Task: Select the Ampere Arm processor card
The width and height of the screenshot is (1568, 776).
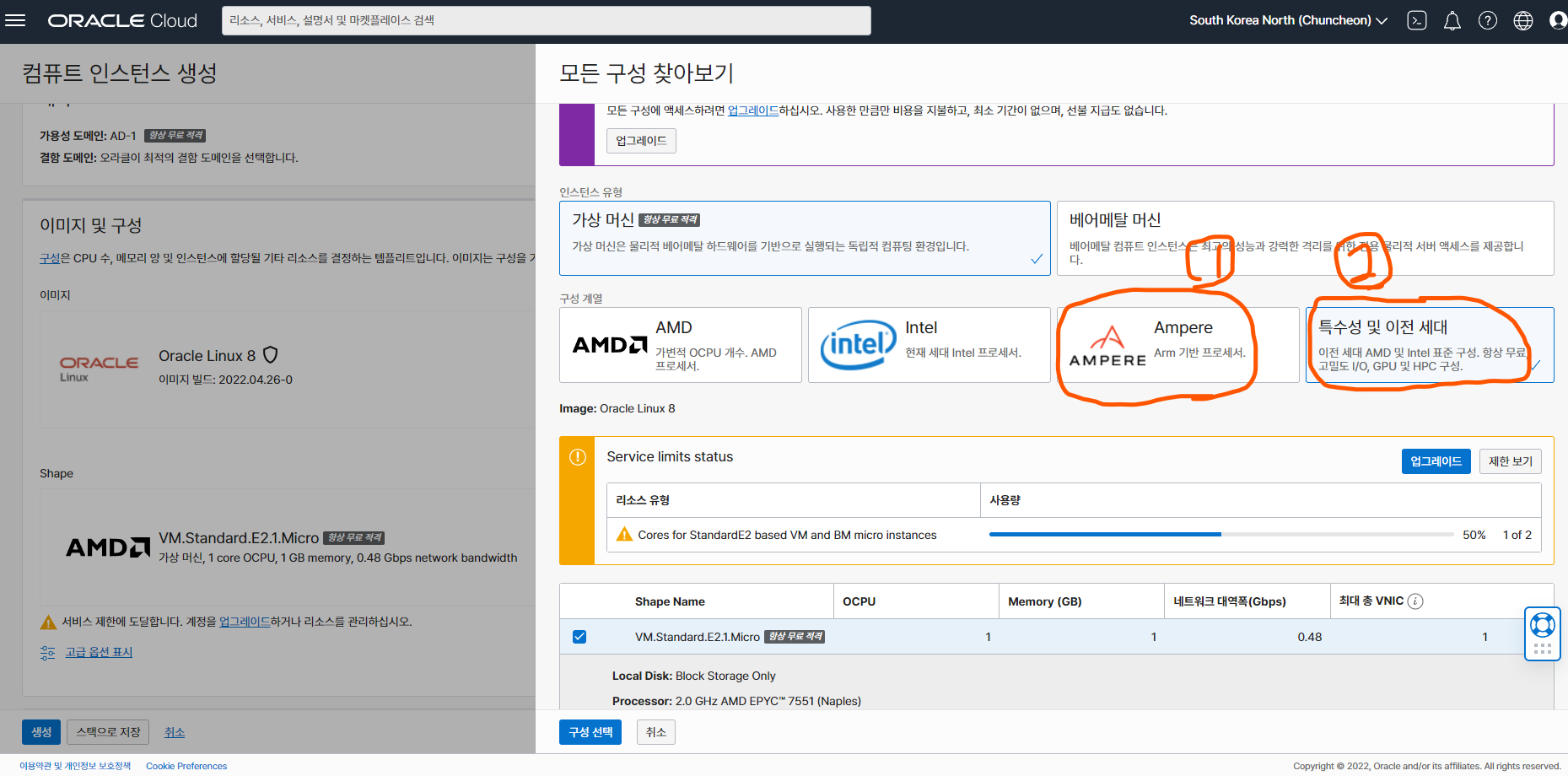Action: 1178,345
